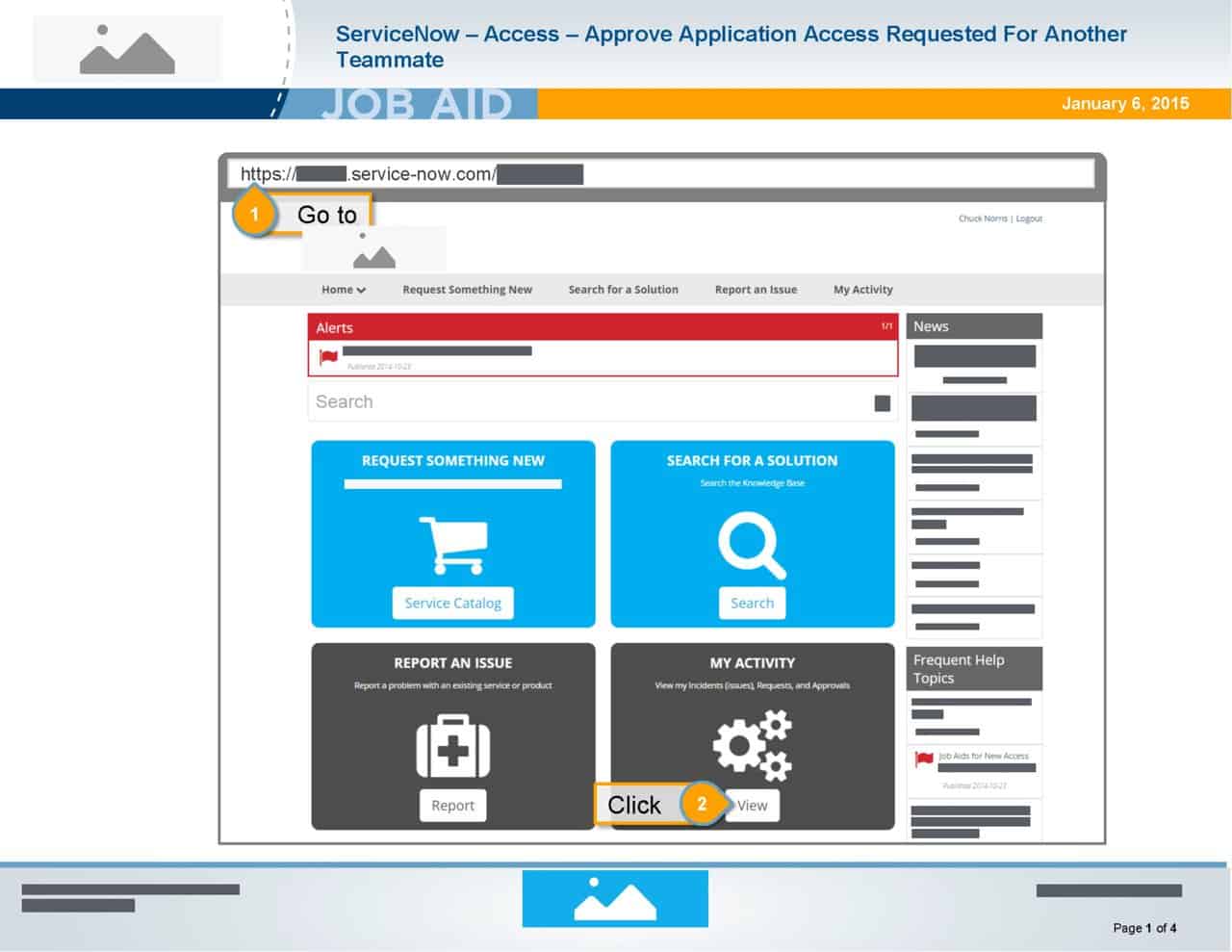The height and width of the screenshot is (952, 1232).
Task: Click the Logout link
Action: coord(1029,219)
